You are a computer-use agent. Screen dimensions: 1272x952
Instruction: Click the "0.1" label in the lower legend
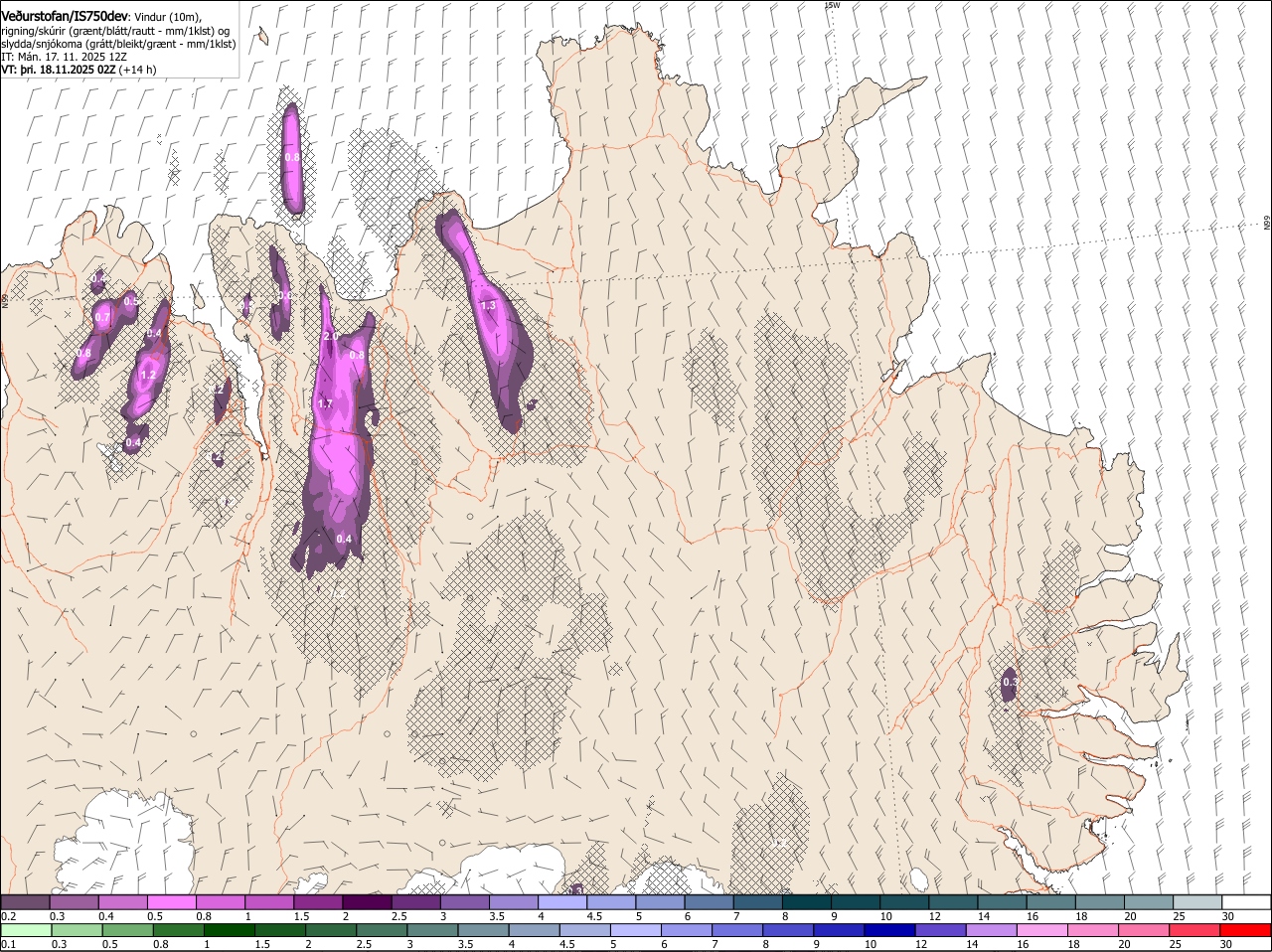click(8, 944)
